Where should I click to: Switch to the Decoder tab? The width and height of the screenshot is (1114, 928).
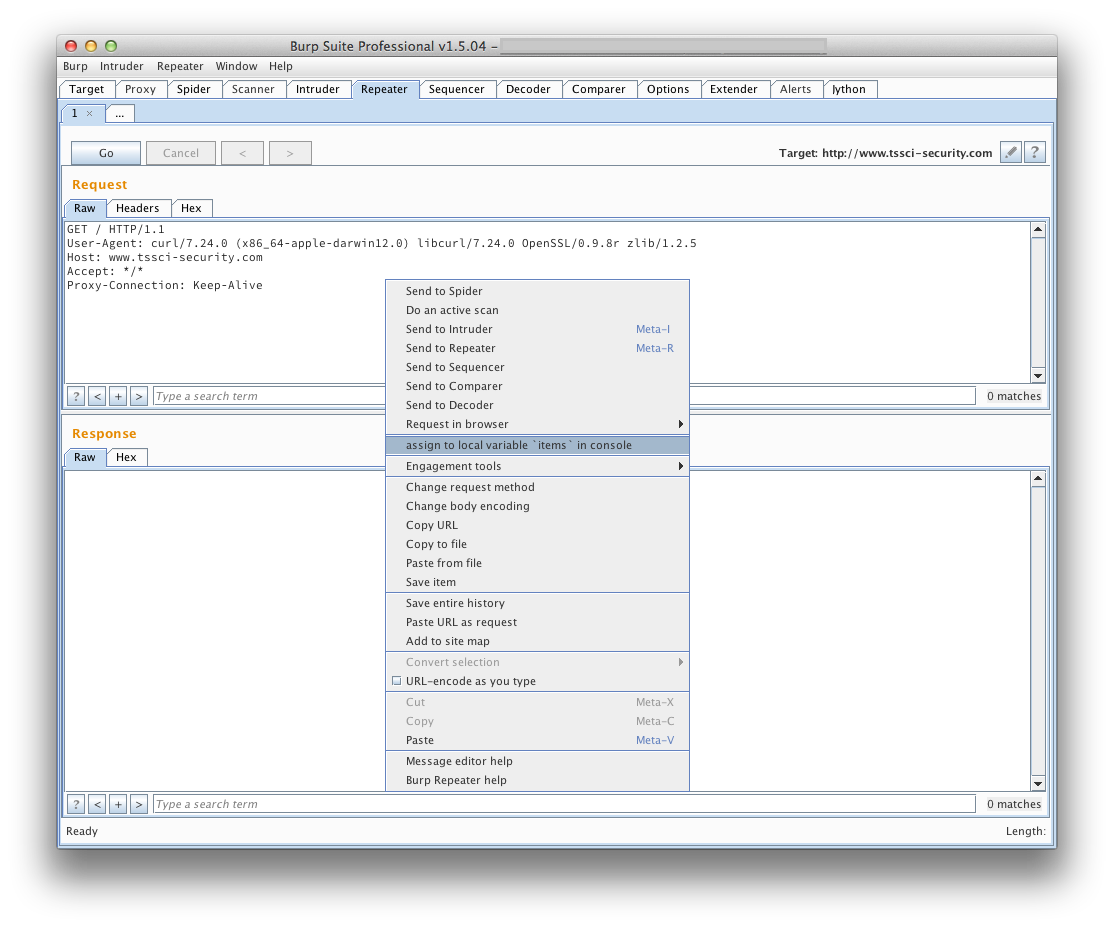[x=528, y=89]
